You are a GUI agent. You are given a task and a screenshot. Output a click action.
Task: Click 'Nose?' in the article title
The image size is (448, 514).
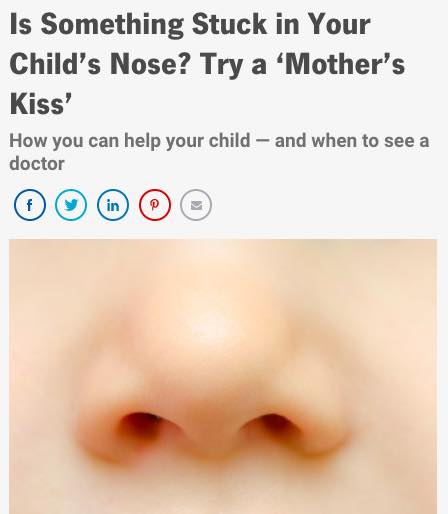pyautogui.click(x=151, y=64)
